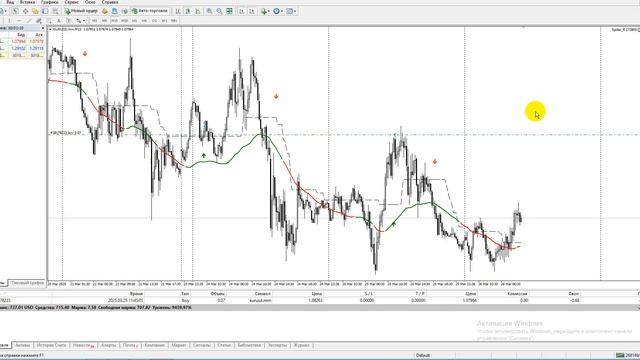Switch chart to line chart icon
Image resolution: width=640 pixels, height=360 pixels.
click(x=198, y=11)
